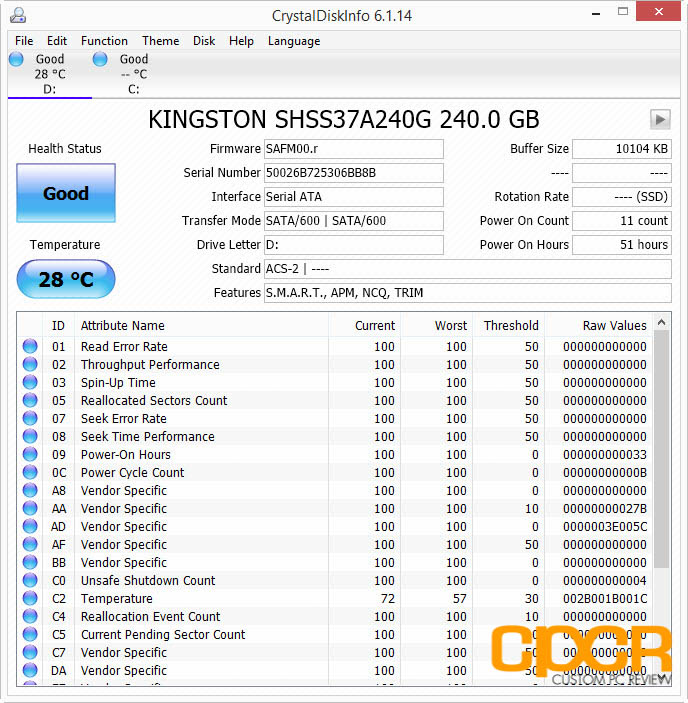This screenshot has height=703, width=688.
Task: Select the Unsafe Shutdown Count row text
Action: (x=148, y=580)
